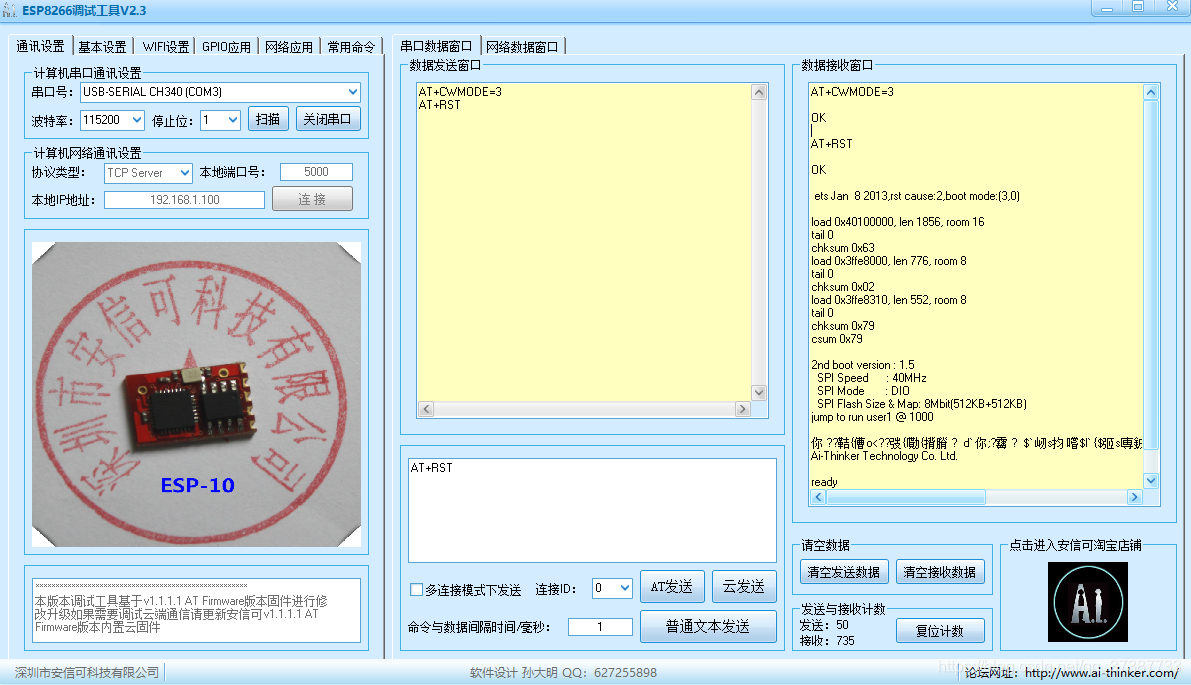Open the WIFI设置 tab

(x=166, y=47)
